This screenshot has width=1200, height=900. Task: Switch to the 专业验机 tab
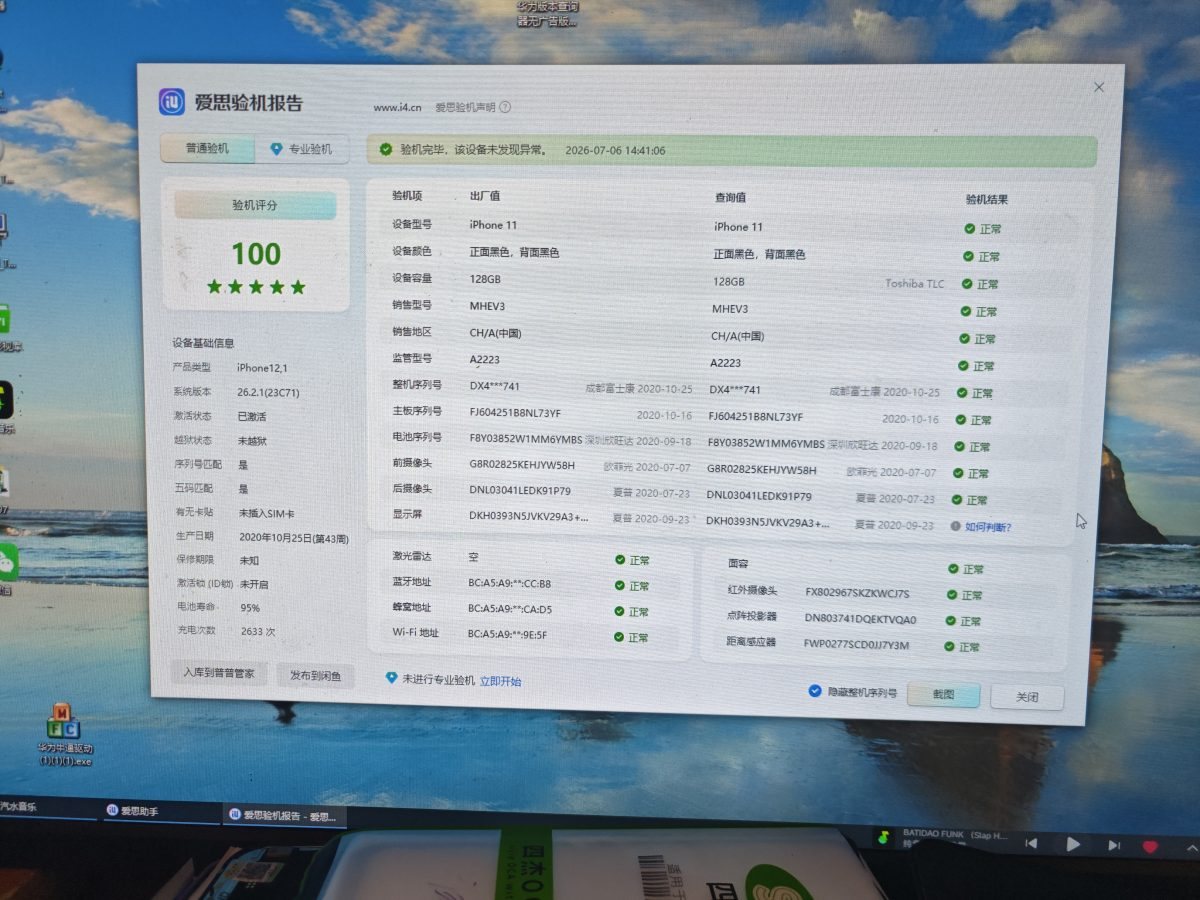tap(302, 150)
